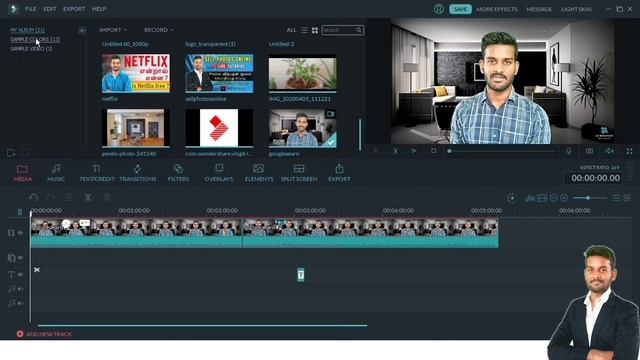Open the OVERLAYS tab
640x360 pixels.
[219, 173]
